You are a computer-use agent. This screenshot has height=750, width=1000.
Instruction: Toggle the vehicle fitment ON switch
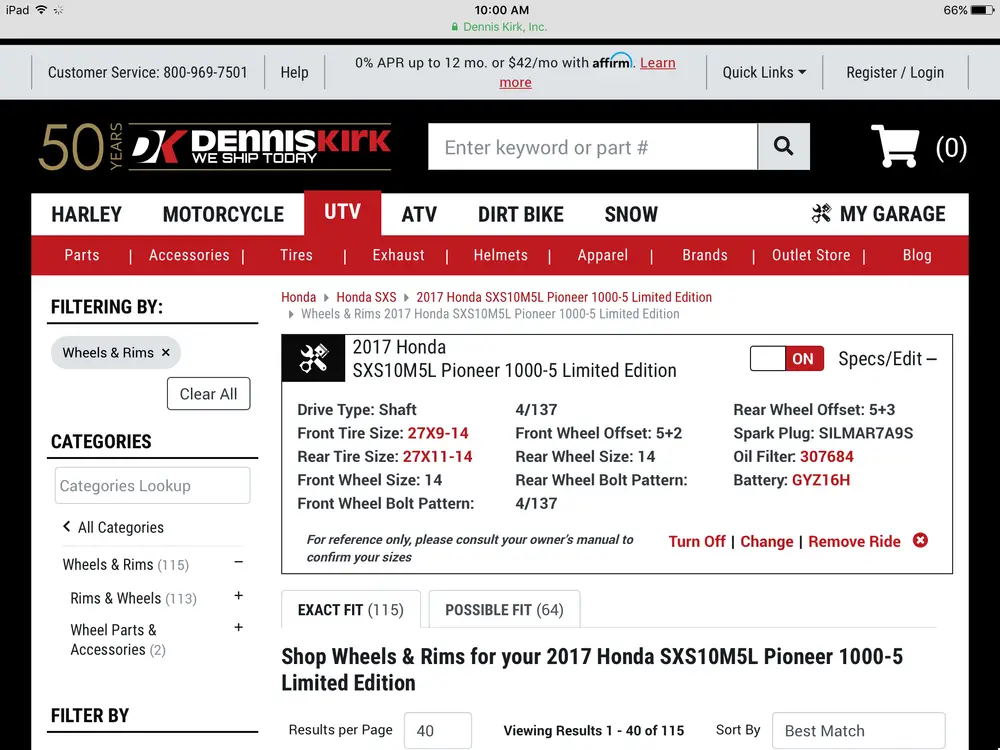[786, 358]
